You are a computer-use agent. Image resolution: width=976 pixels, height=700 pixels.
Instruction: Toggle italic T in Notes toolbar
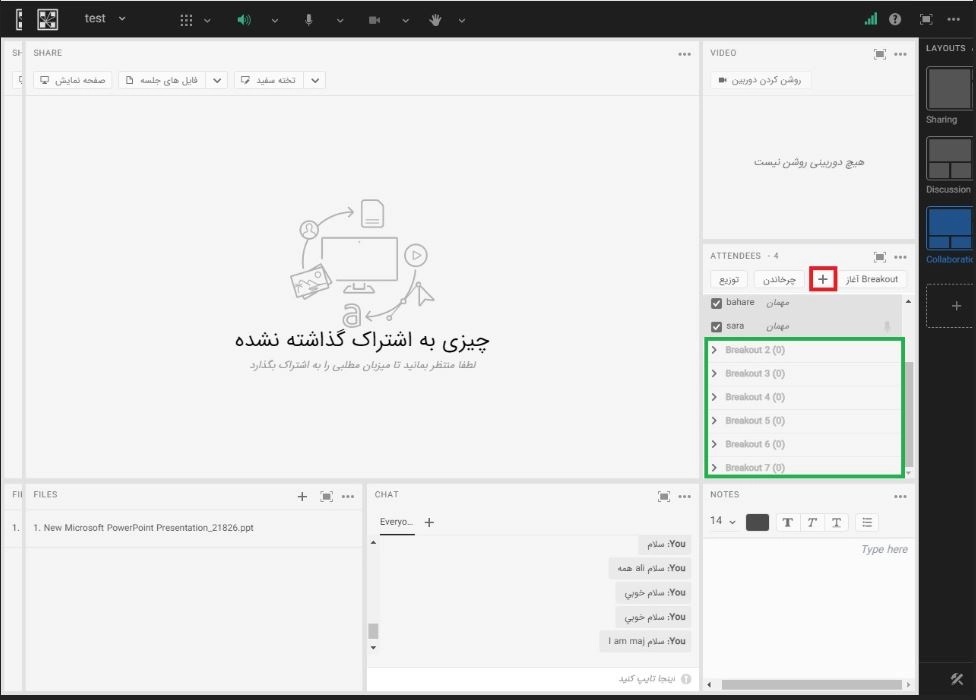tap(812, 523)
